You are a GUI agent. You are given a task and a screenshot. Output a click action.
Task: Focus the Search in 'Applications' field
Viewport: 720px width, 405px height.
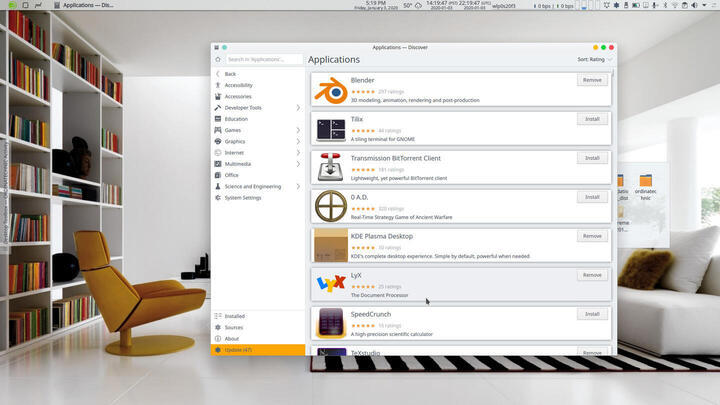click(x=264, y=59)
